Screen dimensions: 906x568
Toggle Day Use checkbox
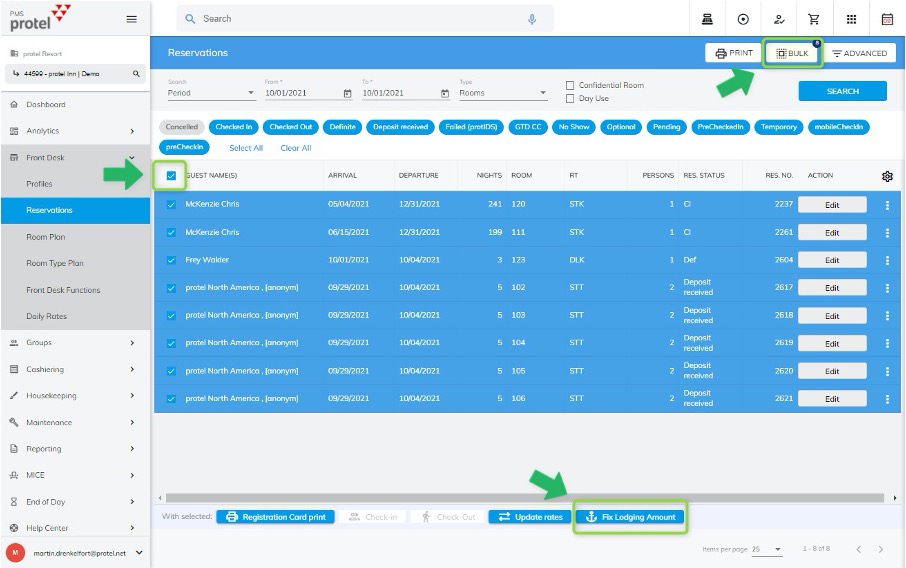(570, 99)
